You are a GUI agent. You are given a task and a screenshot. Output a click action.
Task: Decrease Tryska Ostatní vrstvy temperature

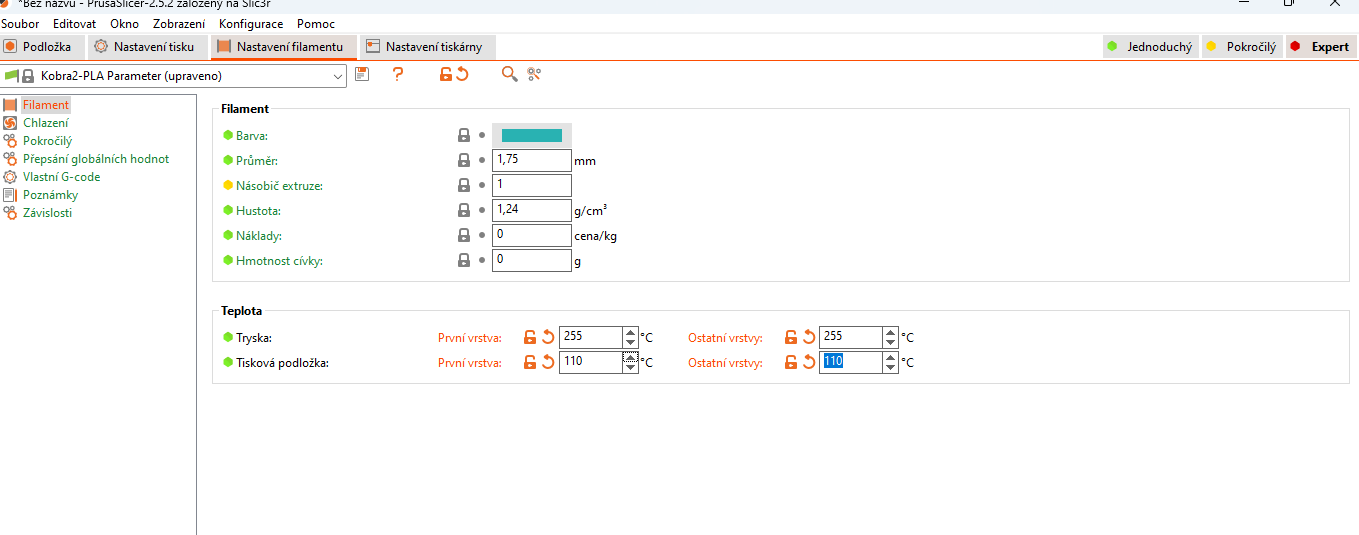pyautogui.click(x=890, y=343)
